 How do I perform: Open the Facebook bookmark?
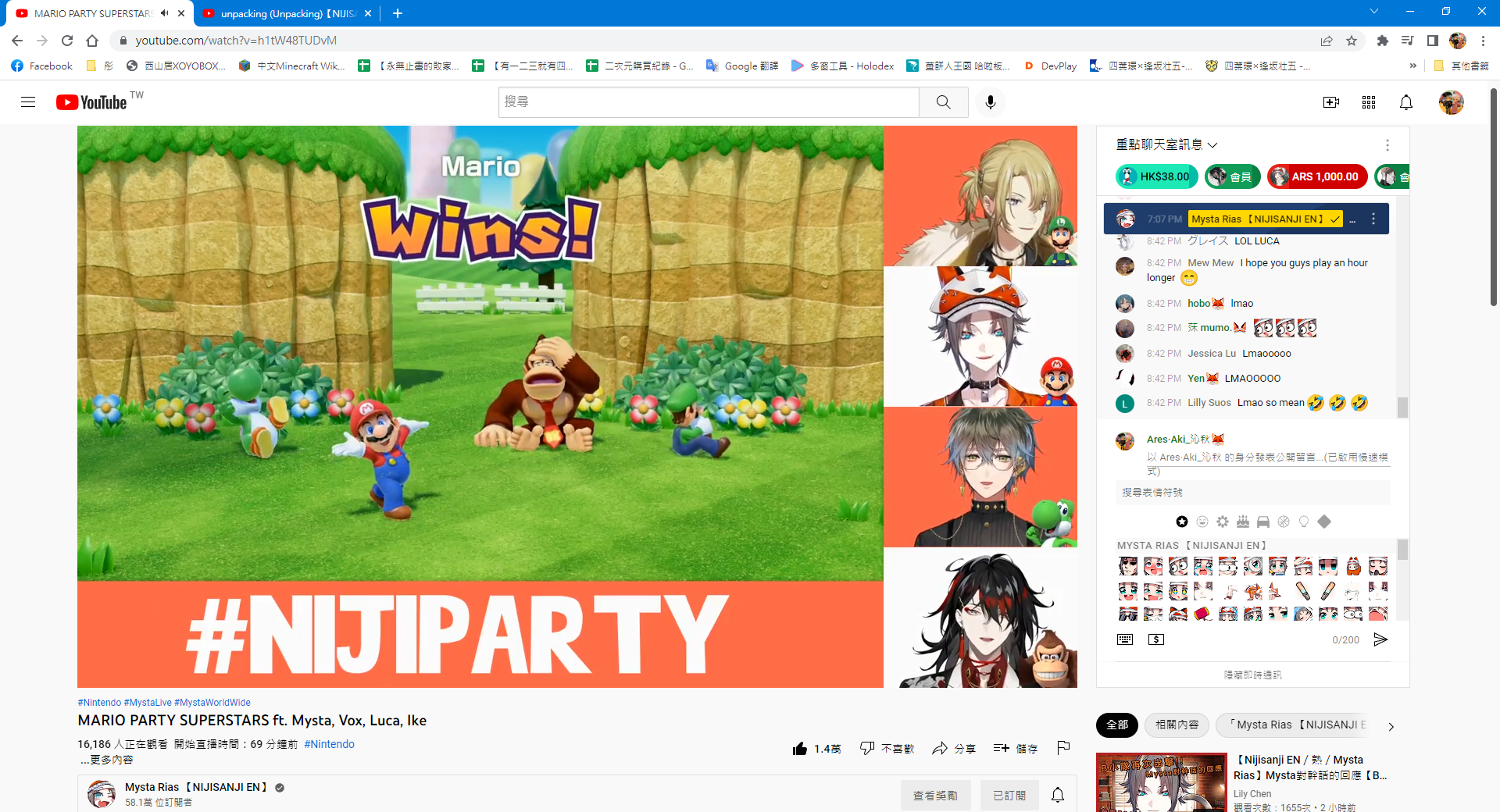click(42, 66)
